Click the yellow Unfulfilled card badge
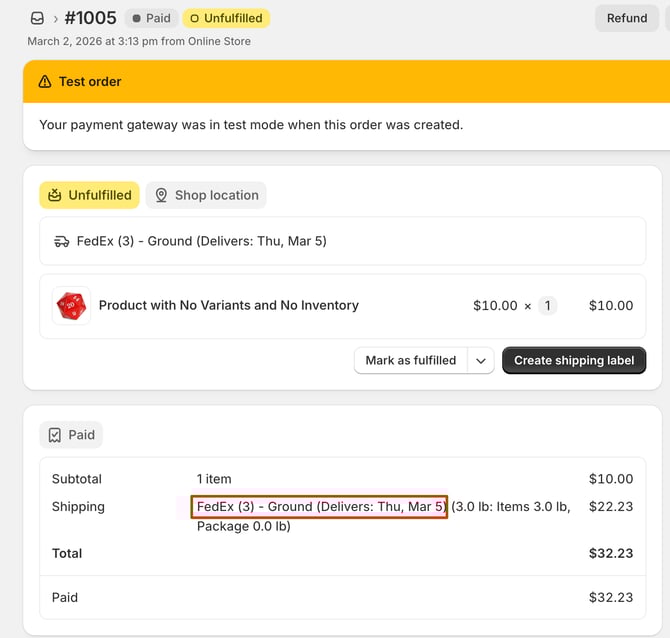Viewport: 670px width, 638px height. [86, 195]
